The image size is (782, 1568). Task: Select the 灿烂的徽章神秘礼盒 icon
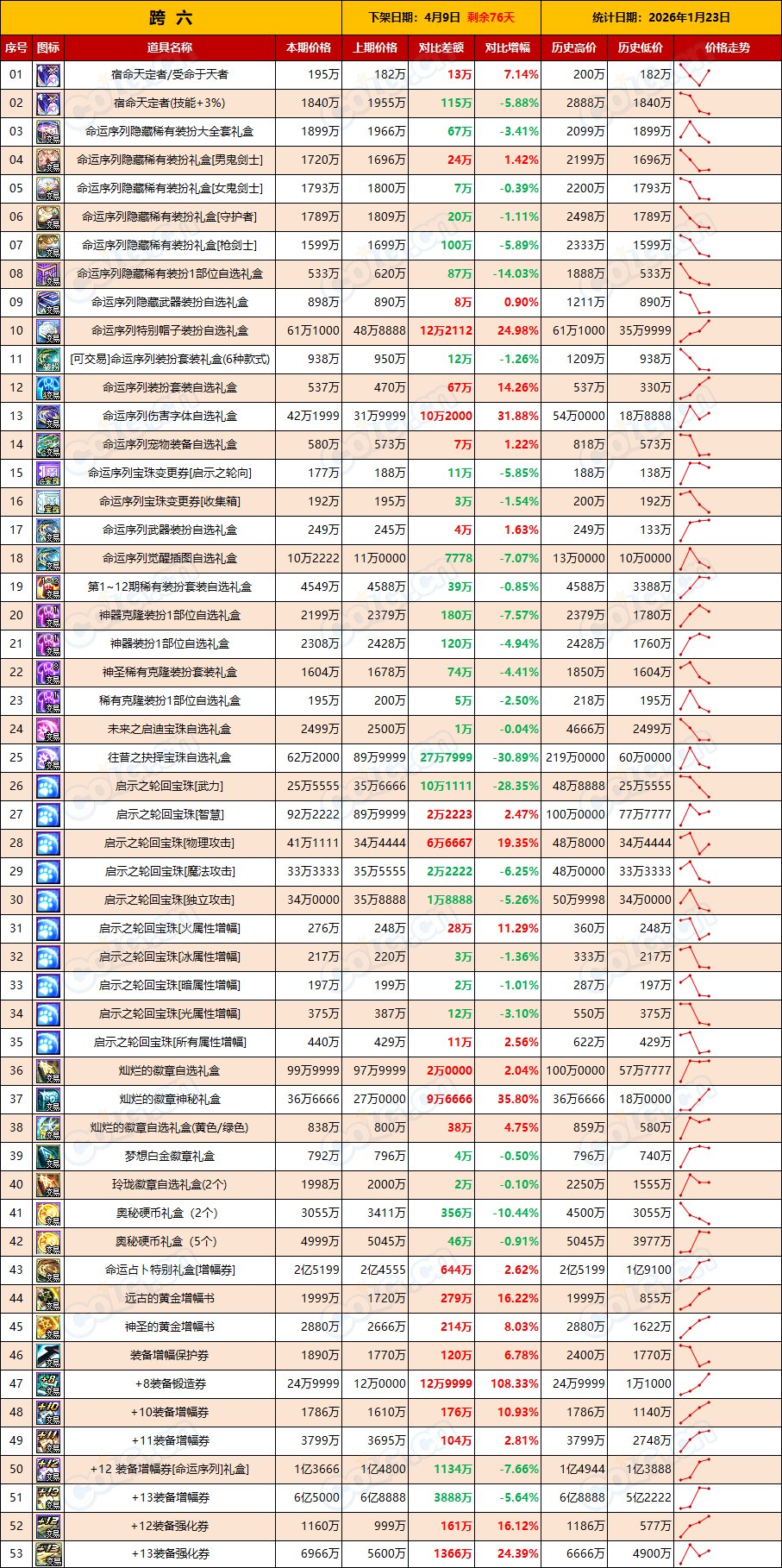pos(48,1100)
